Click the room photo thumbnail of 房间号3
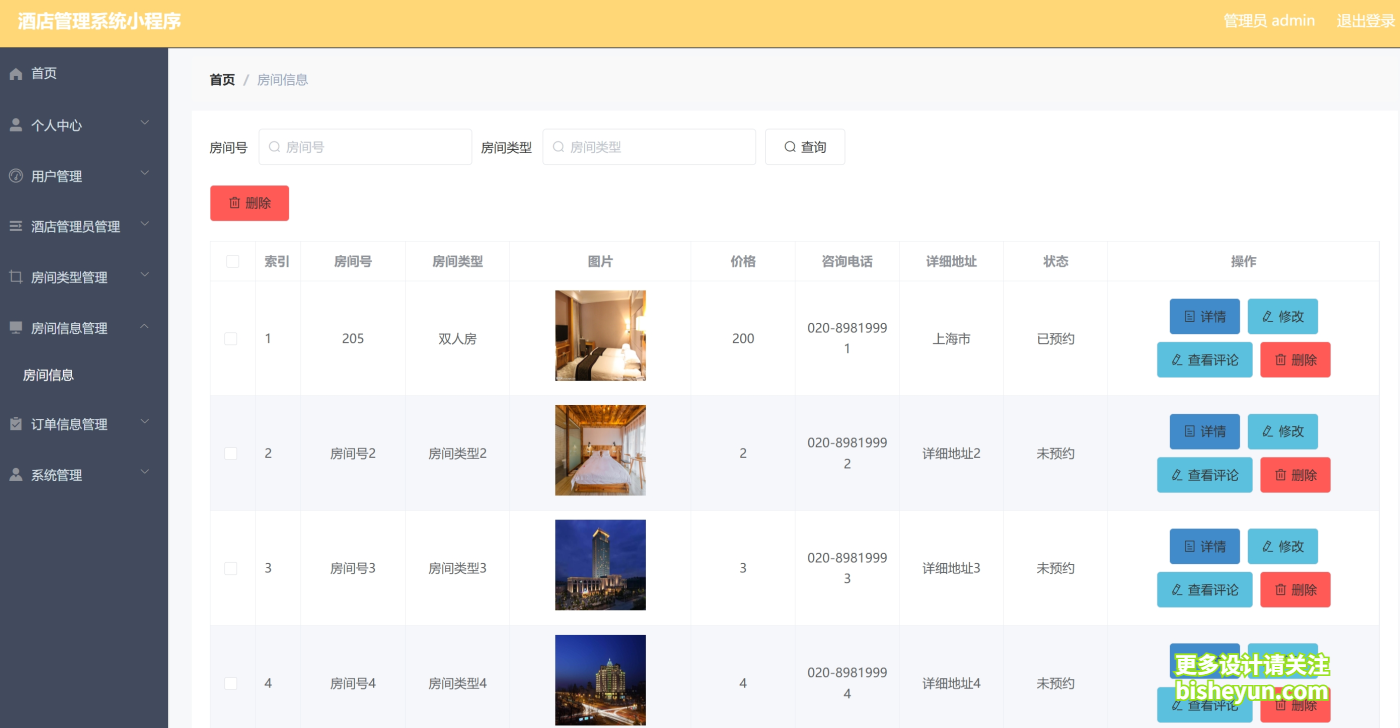 pos(600,565)
